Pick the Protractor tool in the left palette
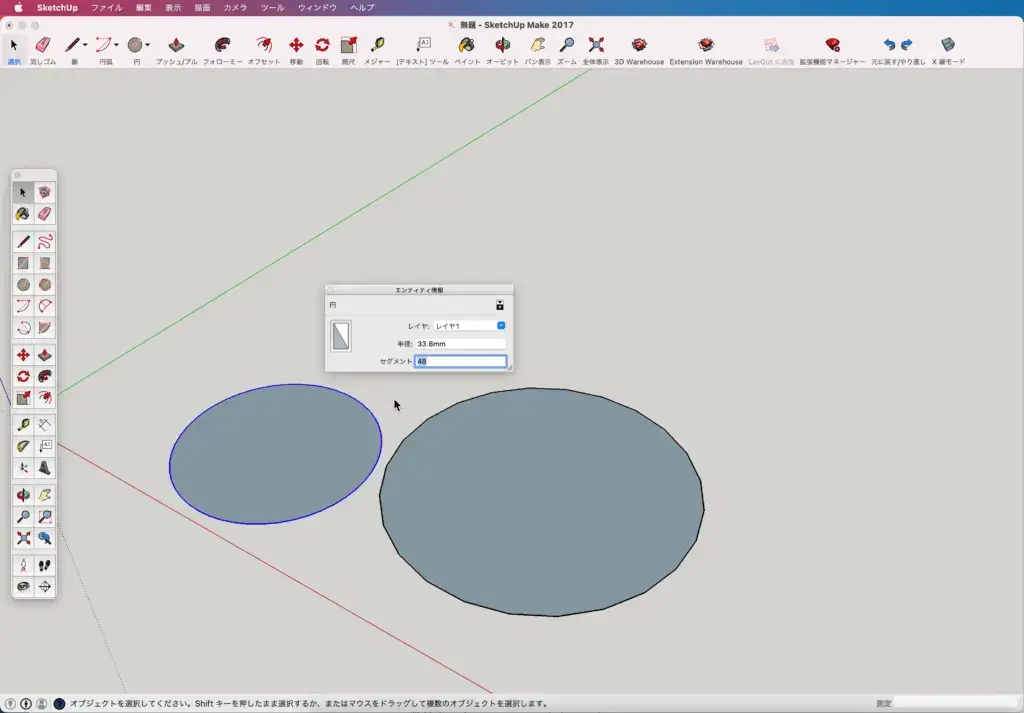This screenshot has height=713, width=1024. click(23, 447)
